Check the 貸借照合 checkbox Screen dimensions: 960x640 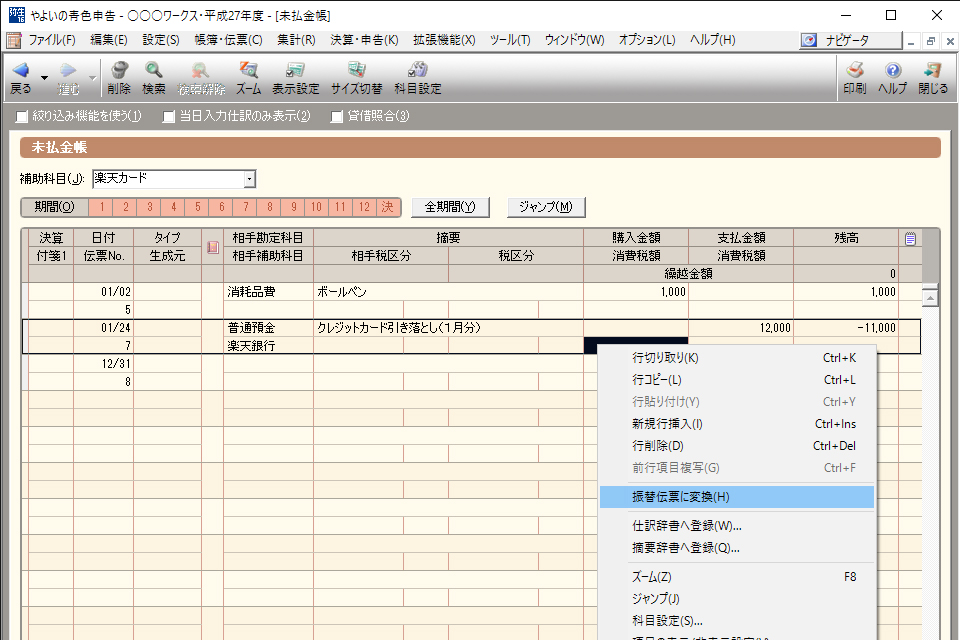pos(337,116)
